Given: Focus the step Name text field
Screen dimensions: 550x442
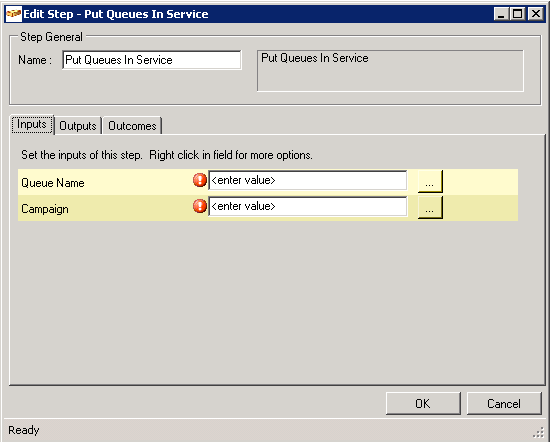Looking at the screenshot, I should (152, 60).
